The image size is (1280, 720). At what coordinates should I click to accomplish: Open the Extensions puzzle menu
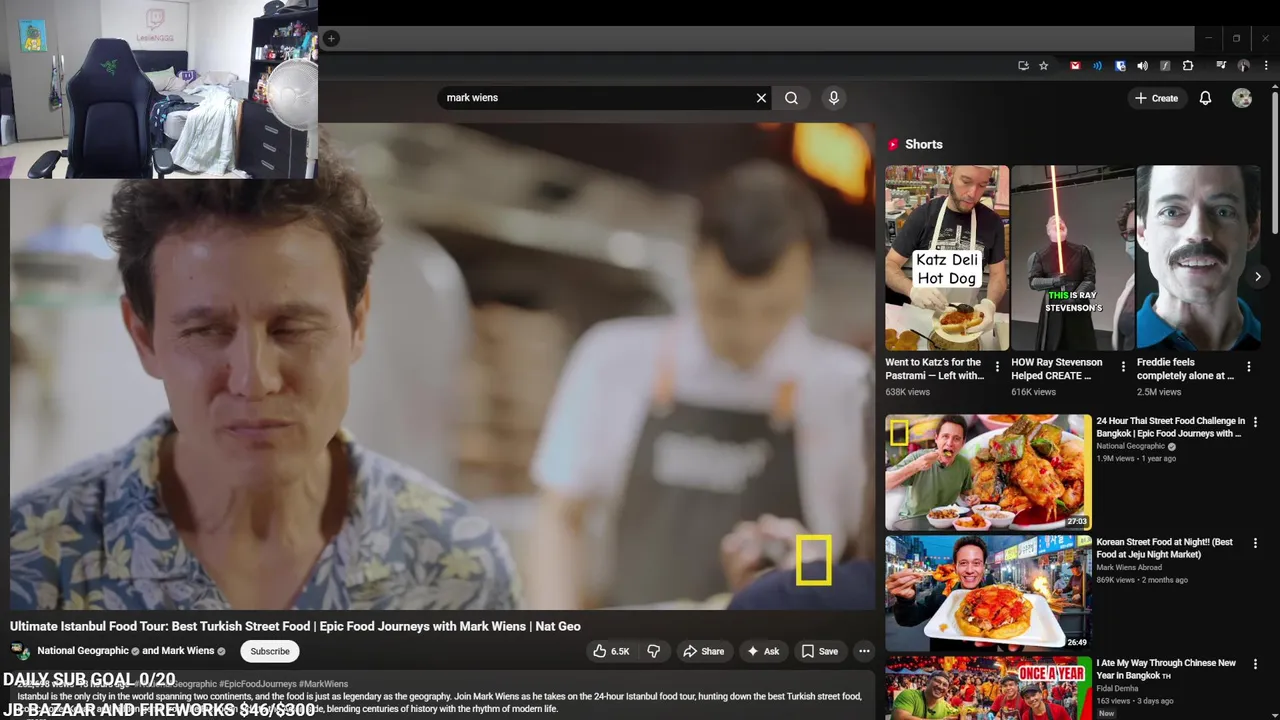point(1188,66)
